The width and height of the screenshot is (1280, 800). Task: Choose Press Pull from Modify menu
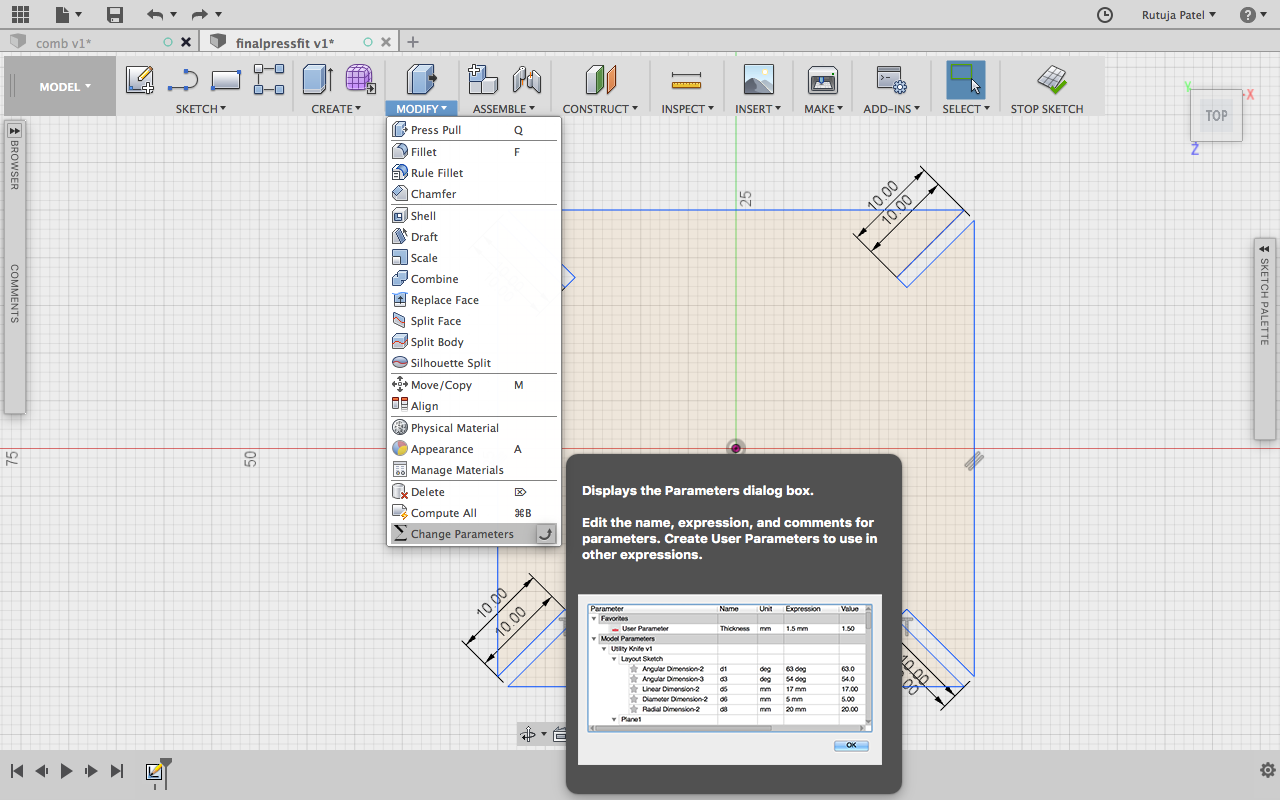[x=474, y=130]
